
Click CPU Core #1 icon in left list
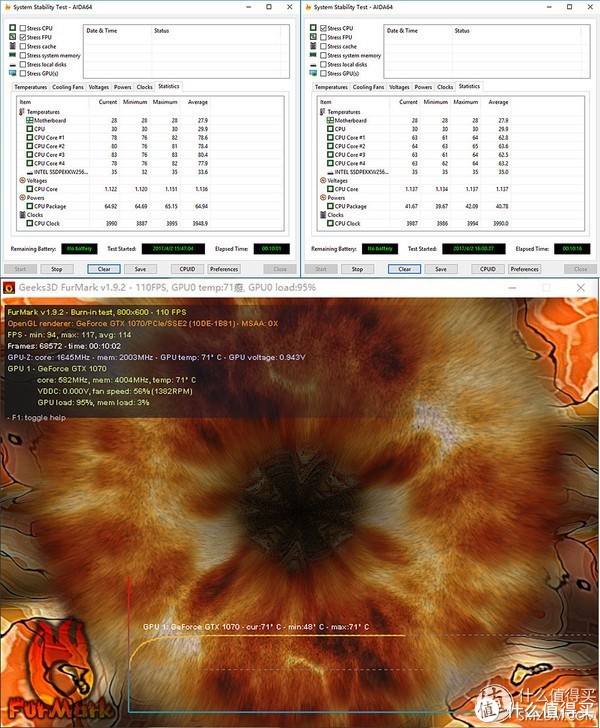(30, 137)
